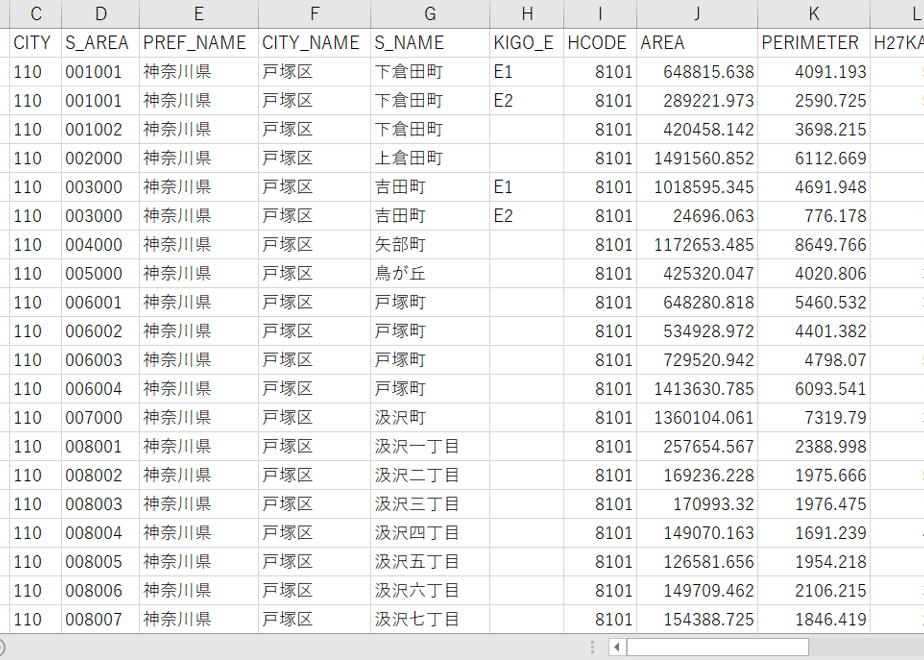Image resolution: width=924 pixels, height=660 pixels.
Task: Click the CITY_NAME header cell
Action: pos(315,43)
